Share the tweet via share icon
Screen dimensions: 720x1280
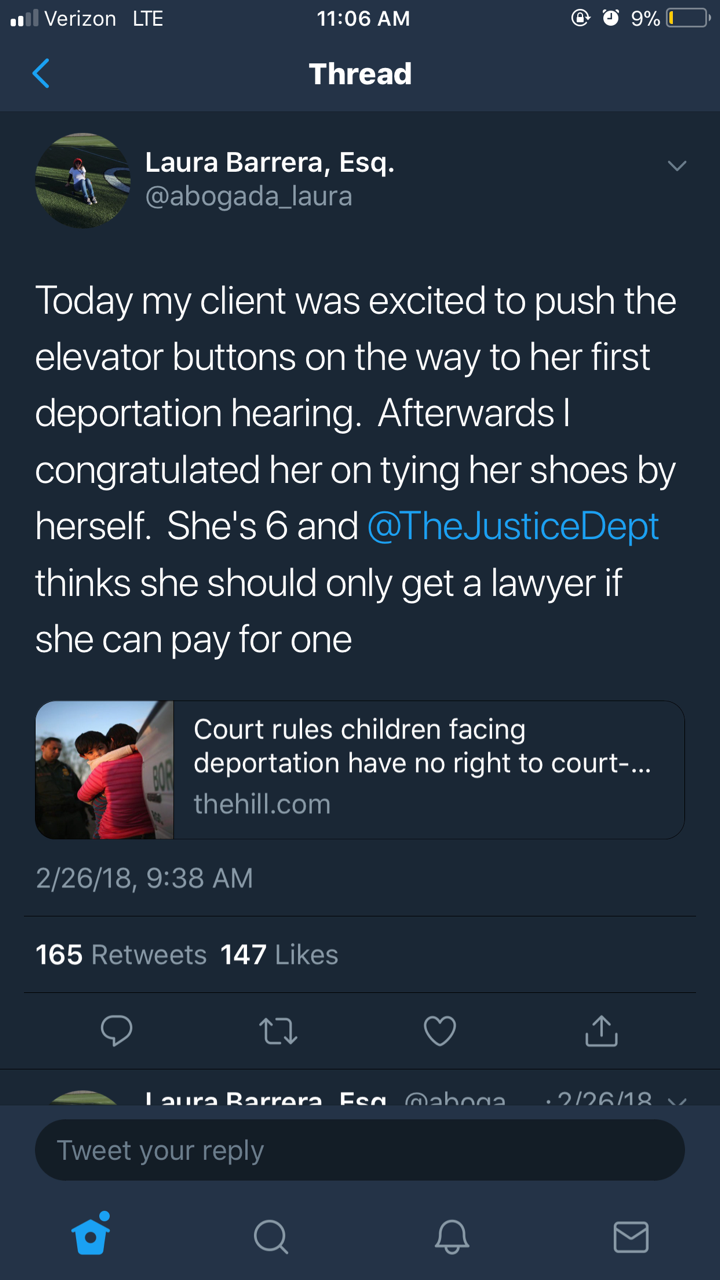601,1030
